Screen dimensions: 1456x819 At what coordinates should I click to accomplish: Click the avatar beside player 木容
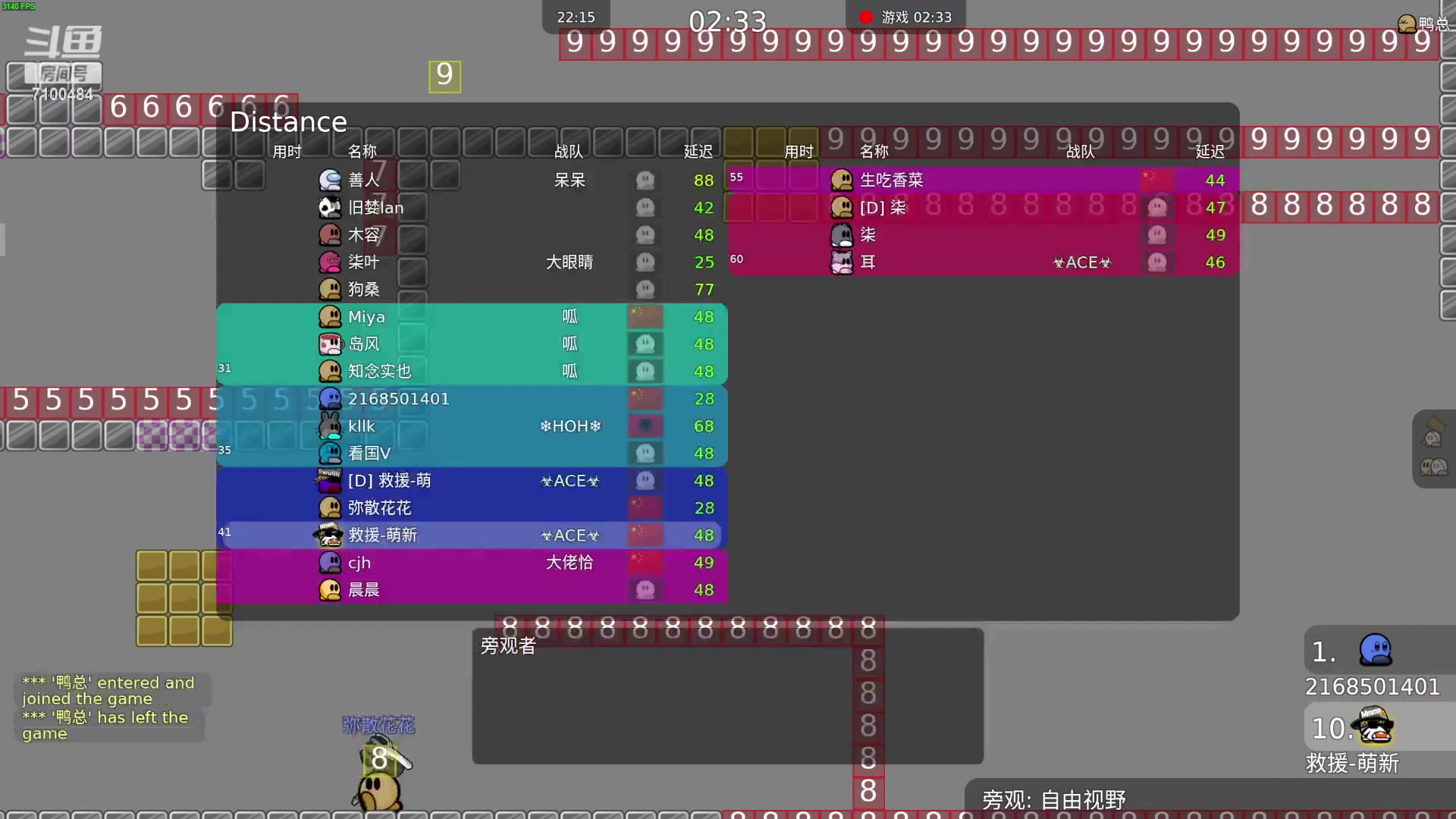click(x=330, y=234)
